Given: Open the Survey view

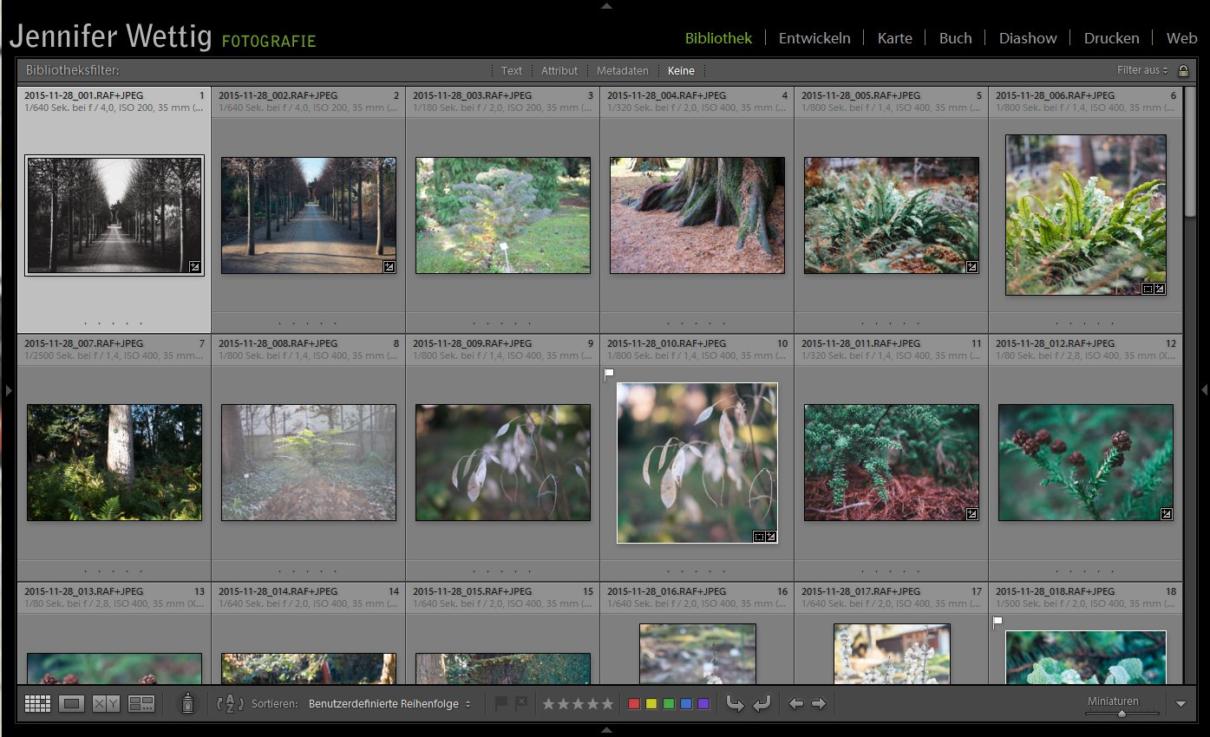Looking at the screenshot, I should click(x=141, y=704).
